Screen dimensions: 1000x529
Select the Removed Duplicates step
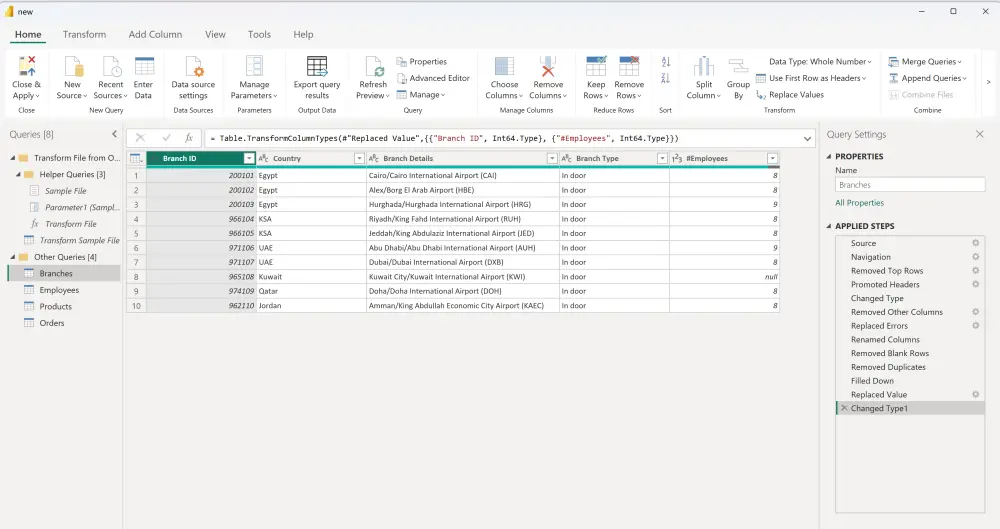coord(888,367)
